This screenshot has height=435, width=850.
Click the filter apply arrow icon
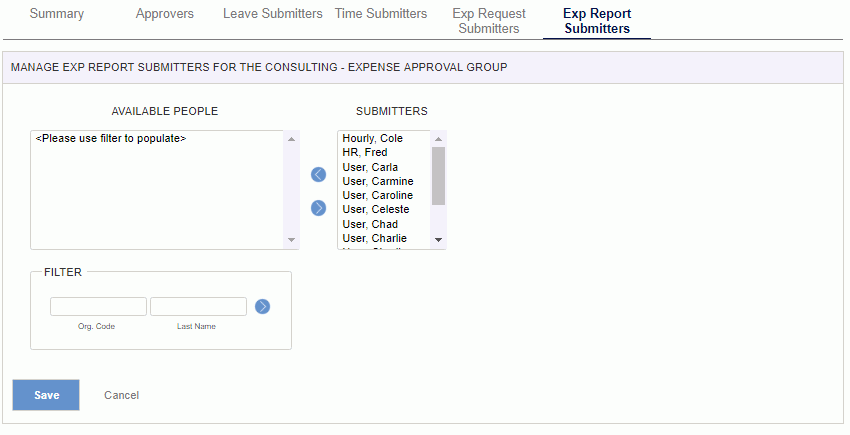(263, 306)
